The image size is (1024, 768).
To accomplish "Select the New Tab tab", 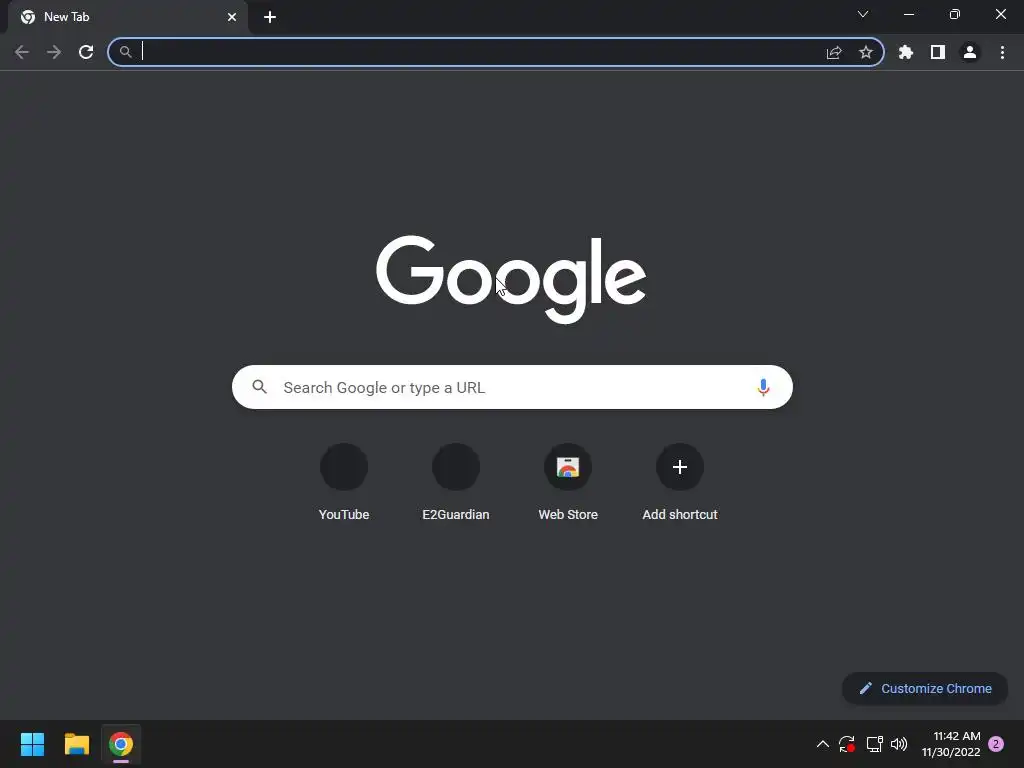I will point(128,17).
